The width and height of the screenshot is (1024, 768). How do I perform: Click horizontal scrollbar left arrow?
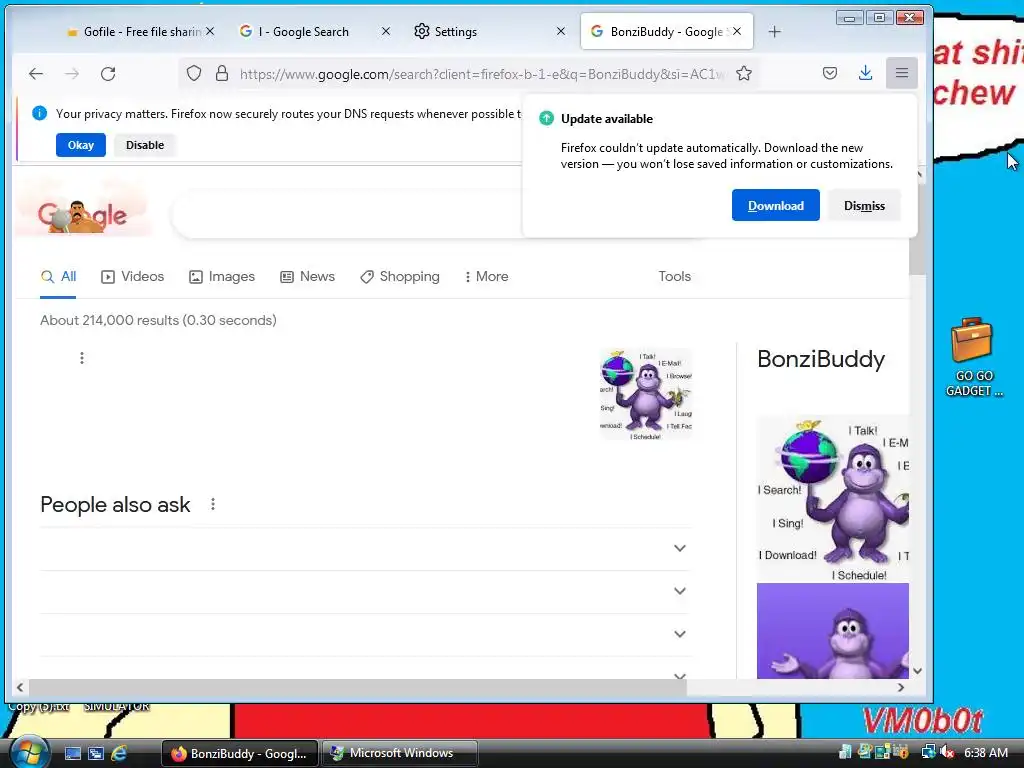20,688
